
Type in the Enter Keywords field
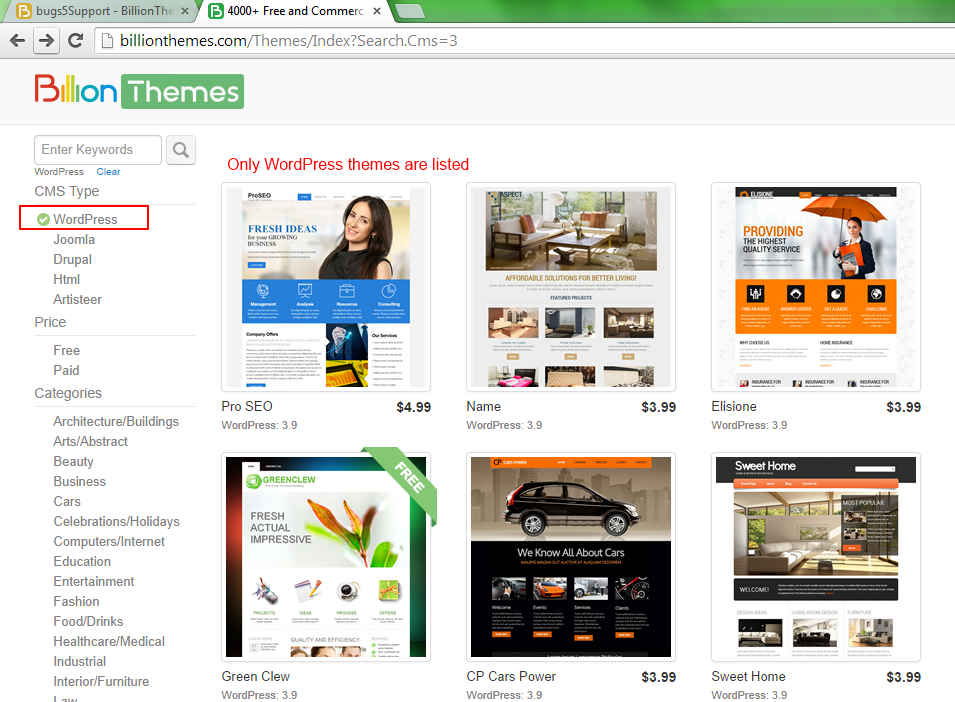click(97, 150)
